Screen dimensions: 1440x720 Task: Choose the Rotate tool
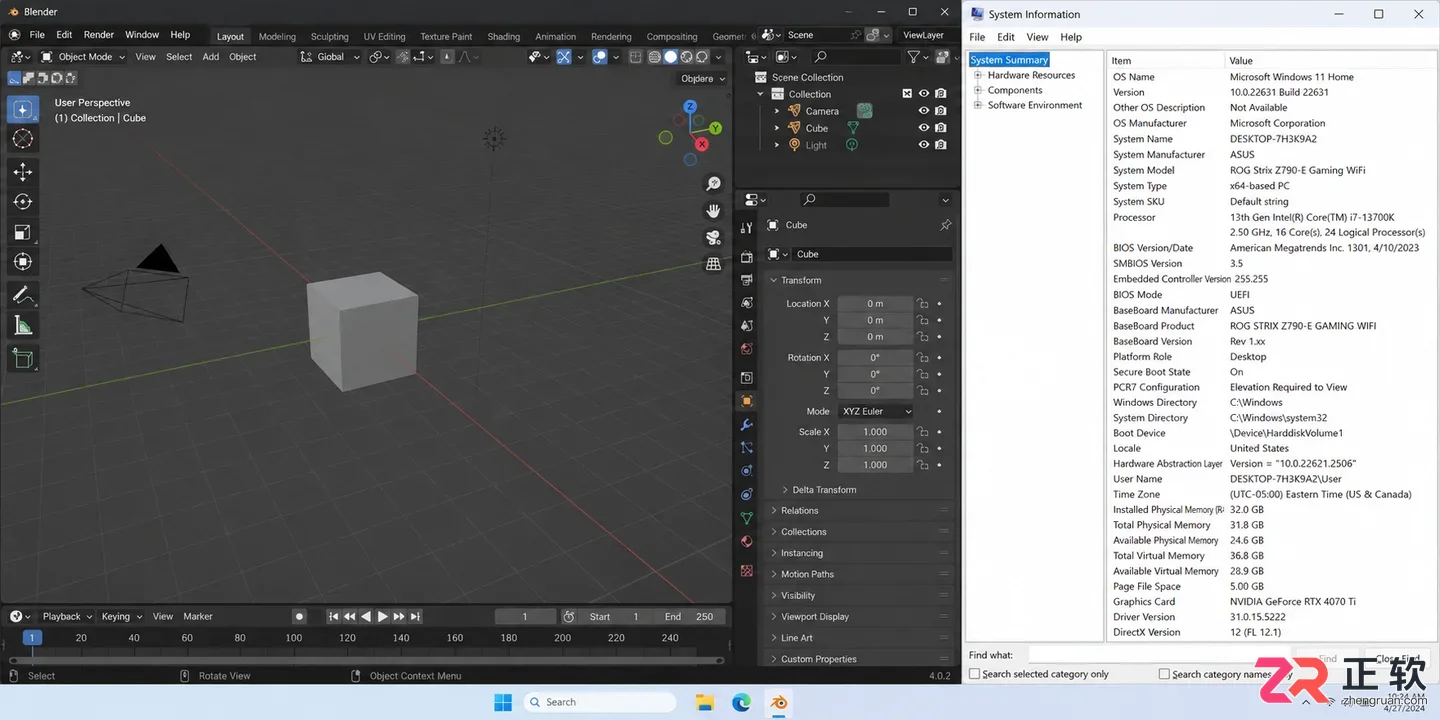point(22,202)
